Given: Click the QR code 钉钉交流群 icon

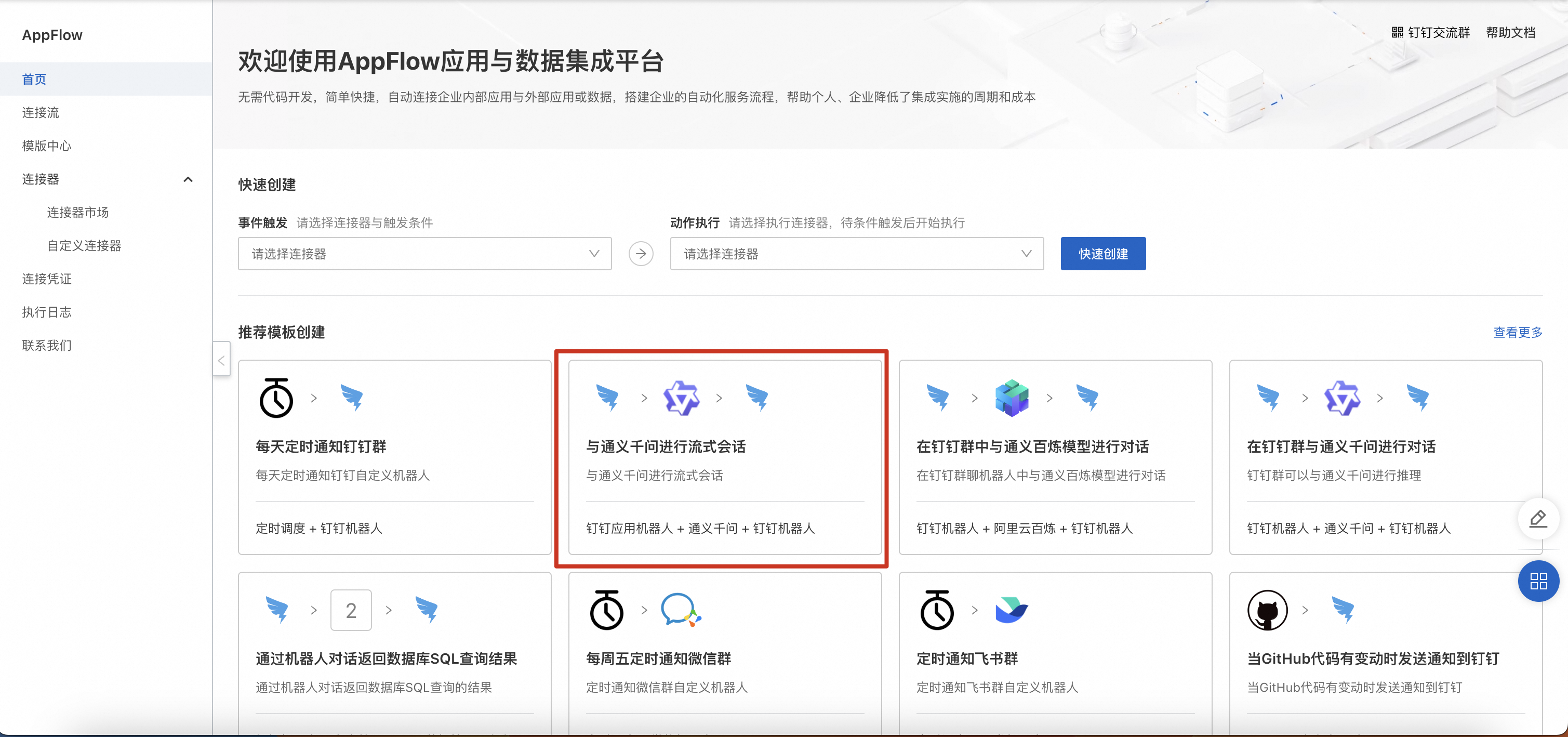Looking at the screenshot, I should click(1398, 32).
